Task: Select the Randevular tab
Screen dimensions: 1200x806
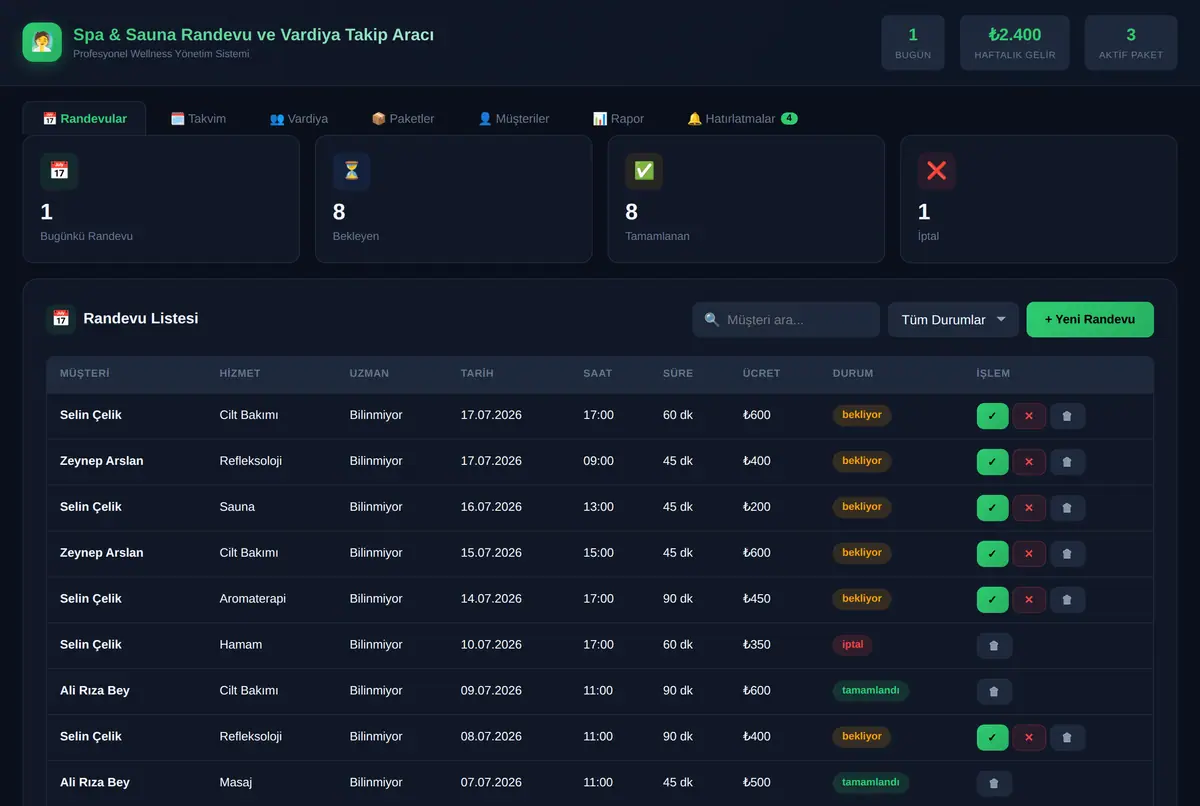Action: click(x=84, y=118)
